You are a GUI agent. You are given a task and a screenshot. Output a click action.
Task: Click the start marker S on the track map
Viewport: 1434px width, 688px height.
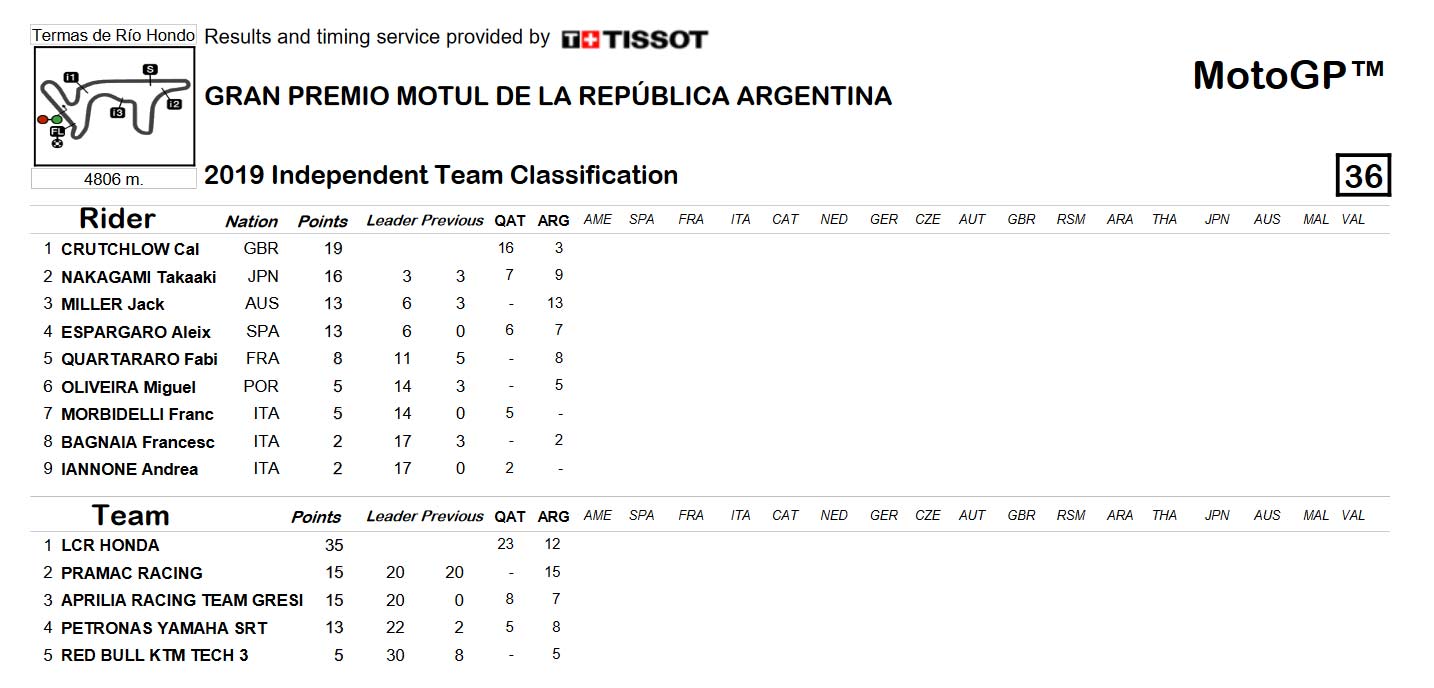pos(150,69)
